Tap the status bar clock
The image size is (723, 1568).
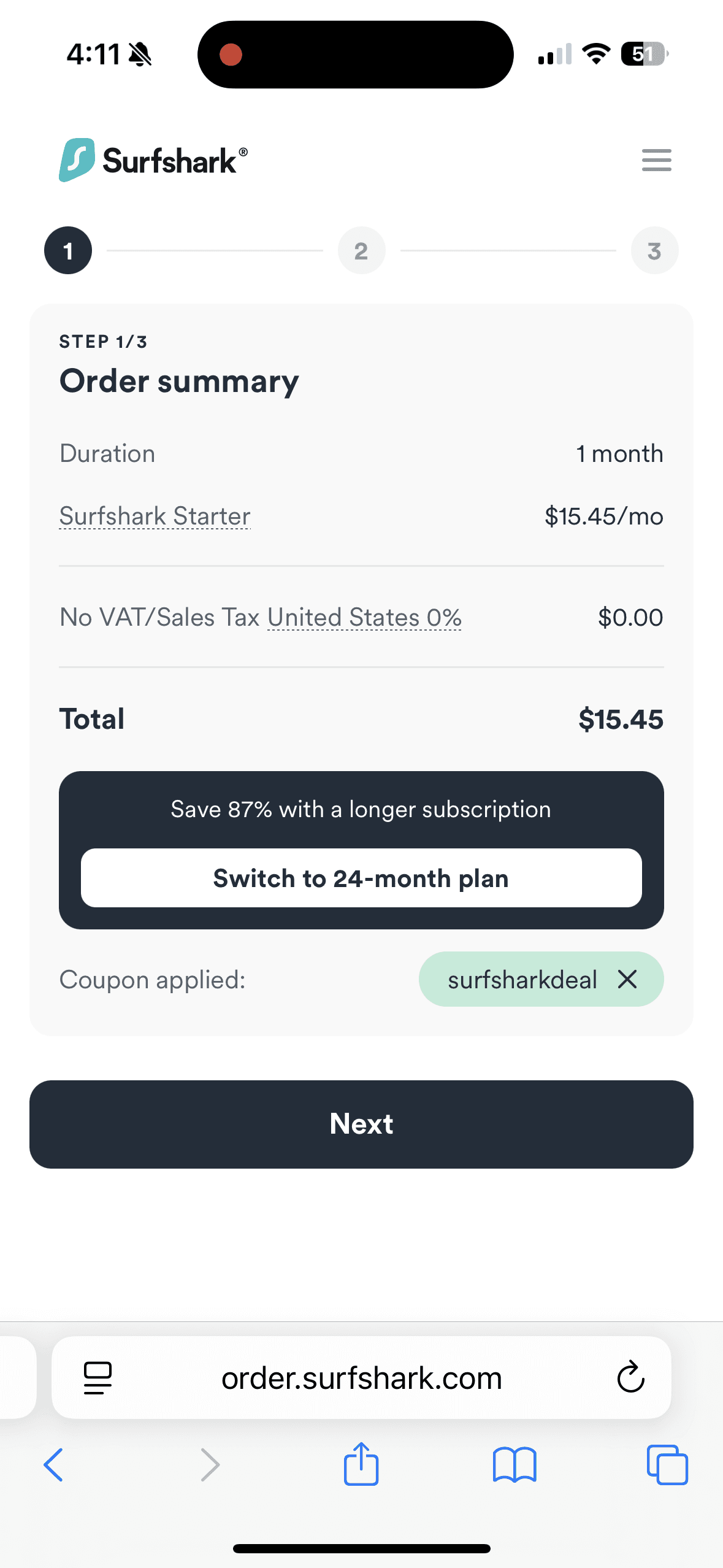(x=93, y=54)
